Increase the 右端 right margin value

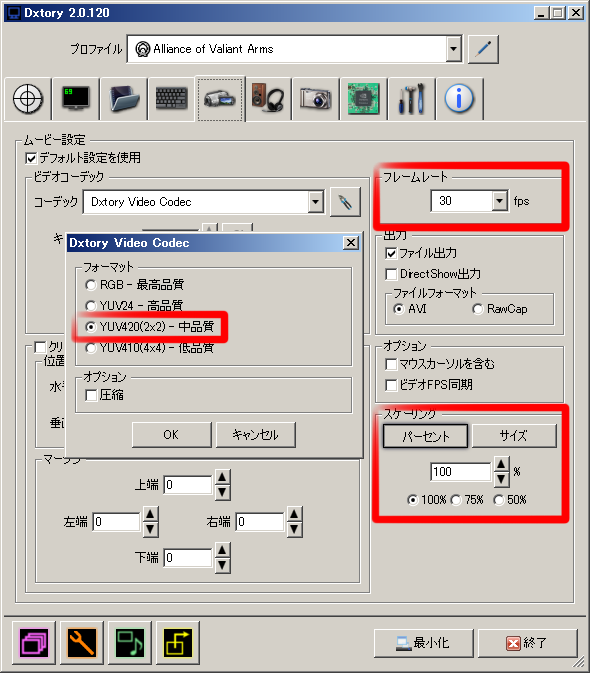click(x=294, y=514)
